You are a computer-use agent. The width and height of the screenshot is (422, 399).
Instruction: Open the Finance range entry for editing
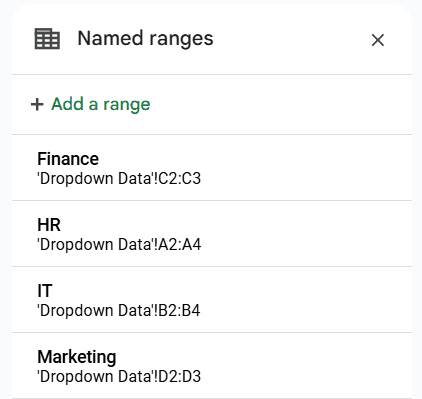(x=212, y=168)
